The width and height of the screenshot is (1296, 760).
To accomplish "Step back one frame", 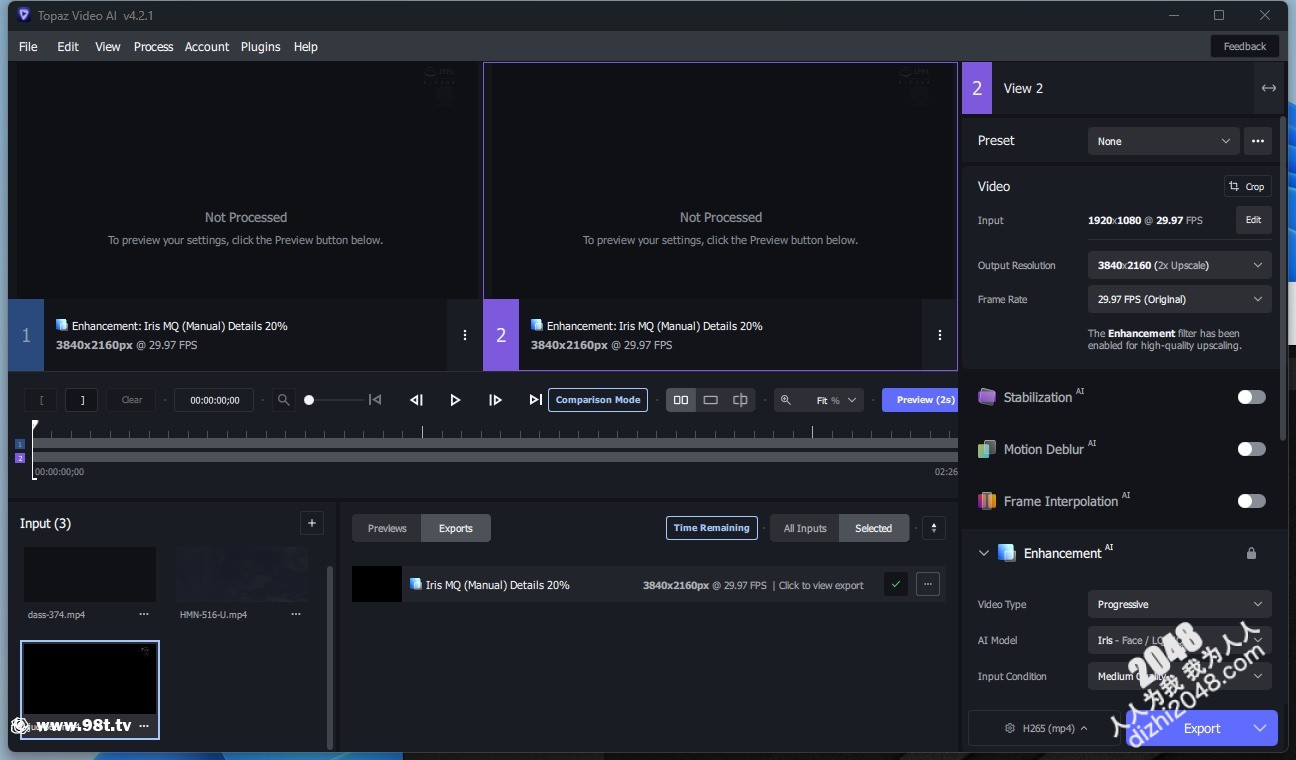I will [417, 400].
